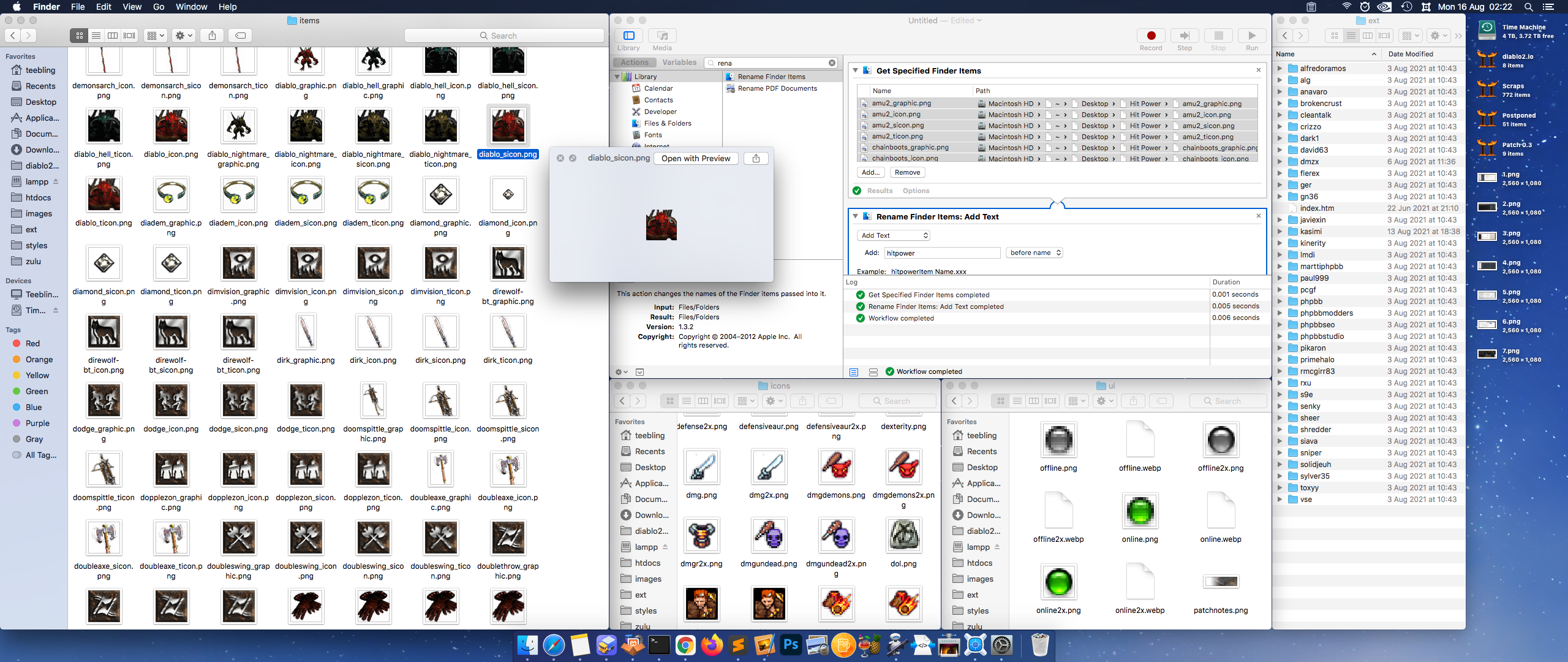1568x662 pixels.
Task: Open Photoshop from the Dock
Action: (791, 645)
